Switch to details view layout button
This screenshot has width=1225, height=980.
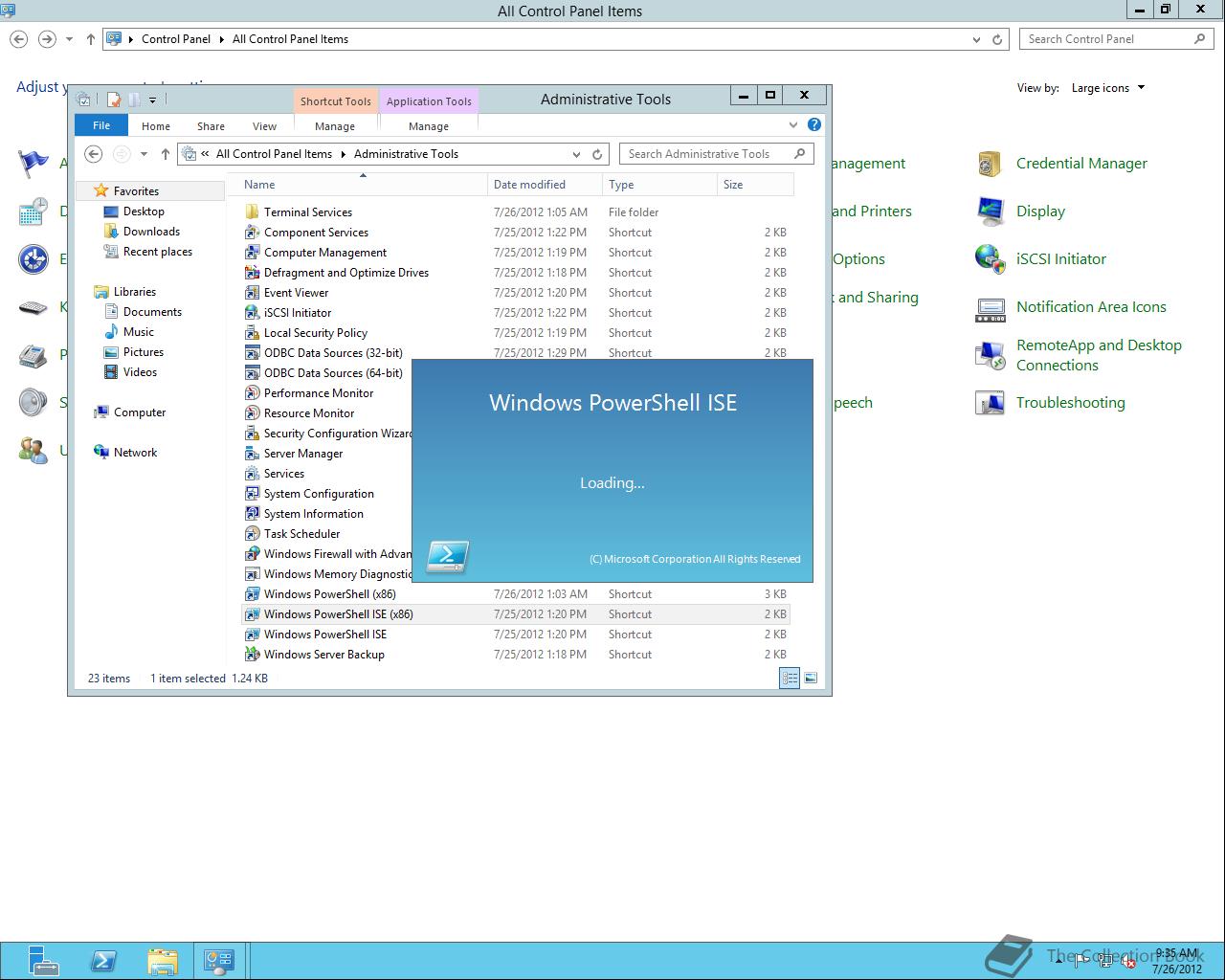790,678
